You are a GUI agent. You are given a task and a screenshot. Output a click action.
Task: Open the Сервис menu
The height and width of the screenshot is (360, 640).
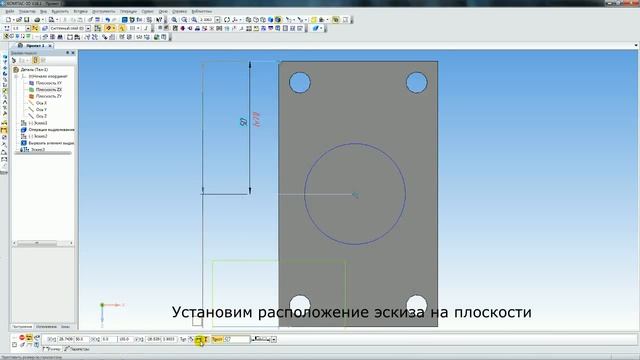point(147,11)
